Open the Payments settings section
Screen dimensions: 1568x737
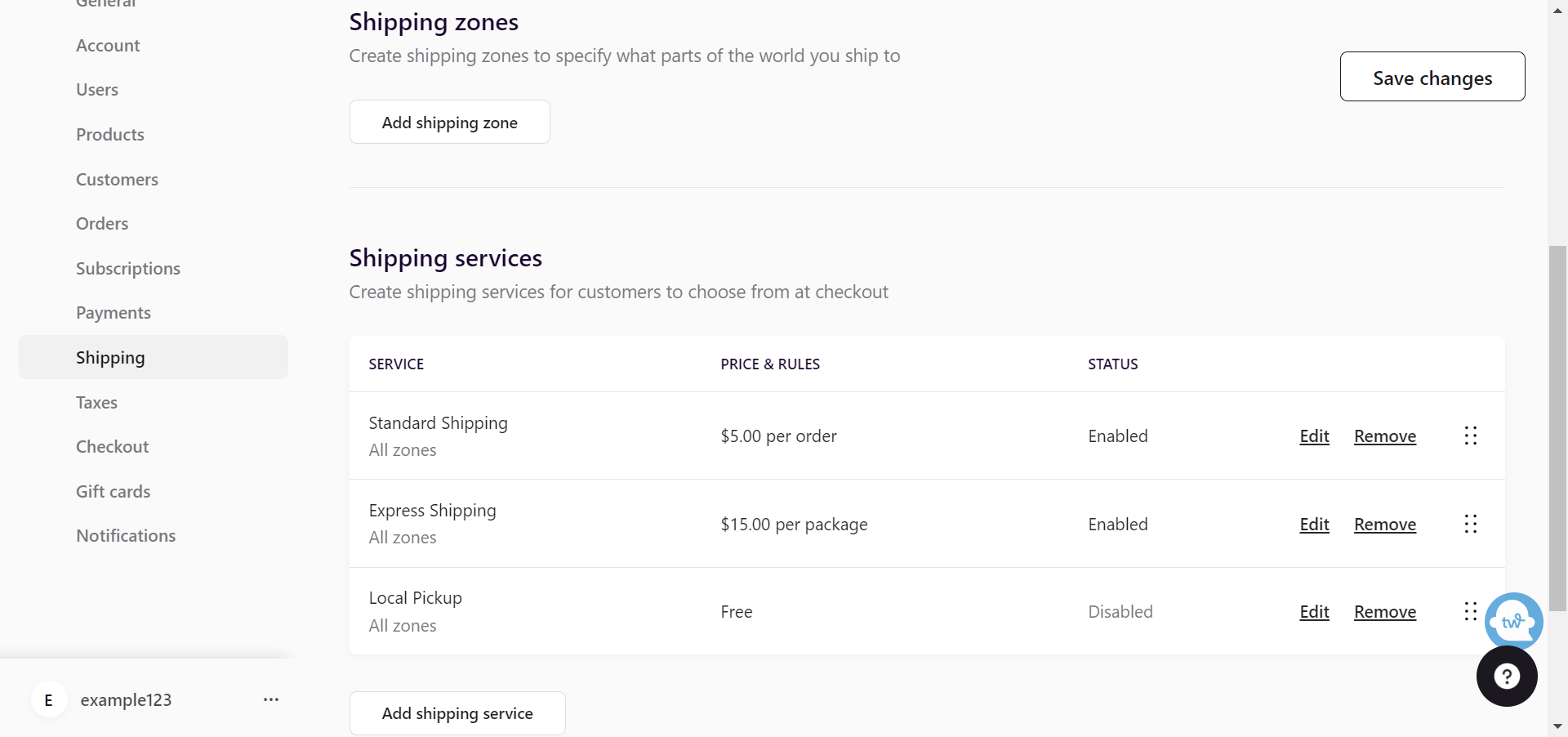click(x=114, y=313)
